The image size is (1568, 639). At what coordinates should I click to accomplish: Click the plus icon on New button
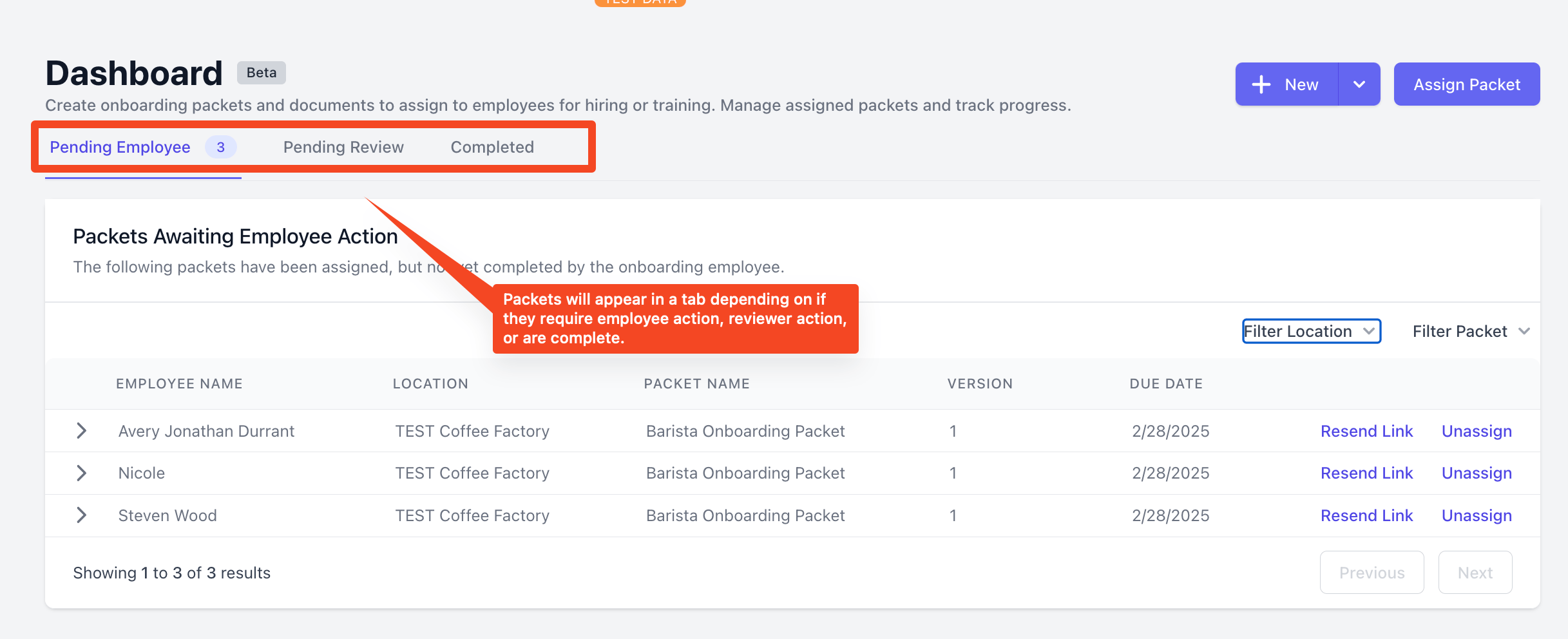pyautogui.click(x=1261, y=84)
